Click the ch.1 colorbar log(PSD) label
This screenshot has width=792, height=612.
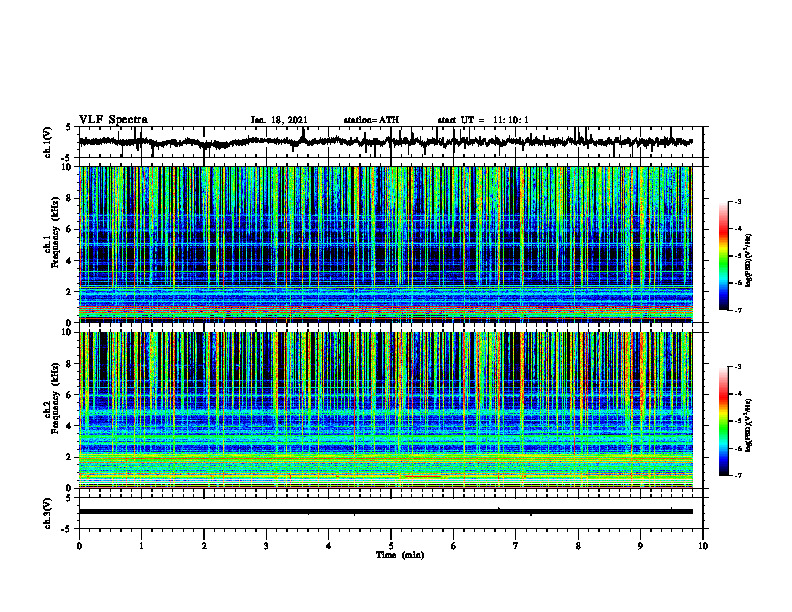coord(750,261)
